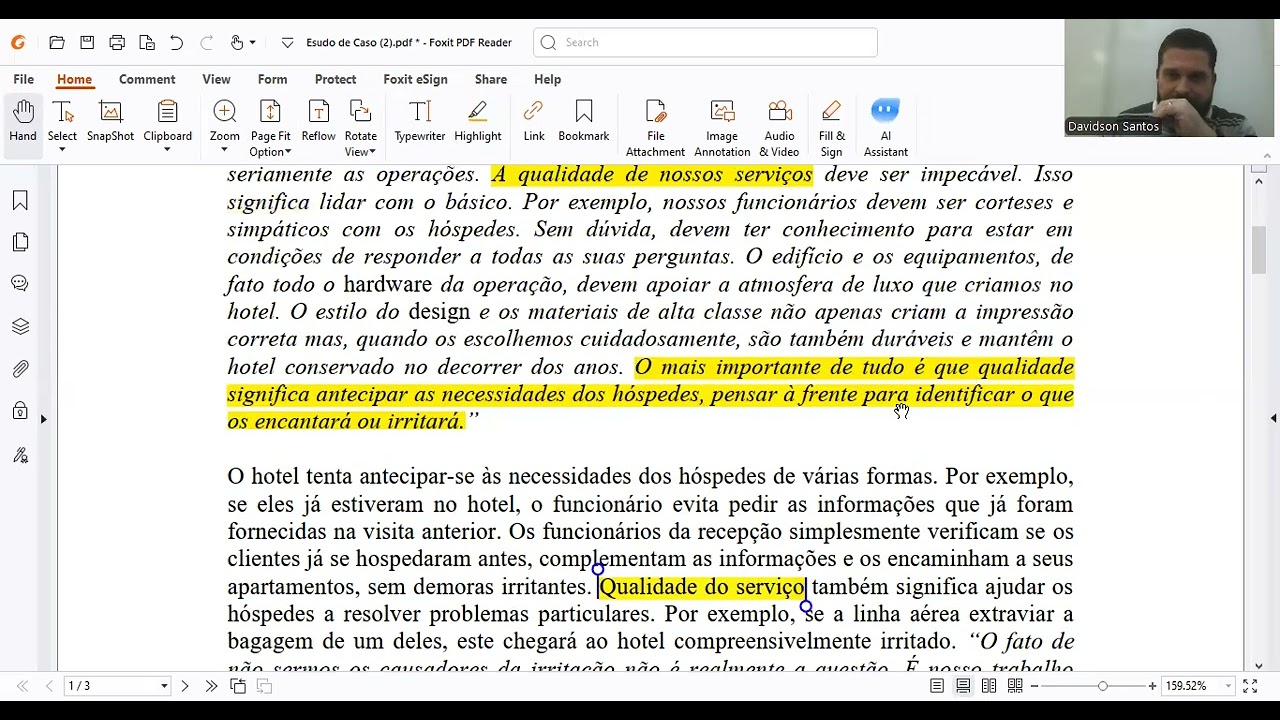Switch to the View tab
Image resolution: width=1280 pixels, height=720 pixels.
click(216, 79)
